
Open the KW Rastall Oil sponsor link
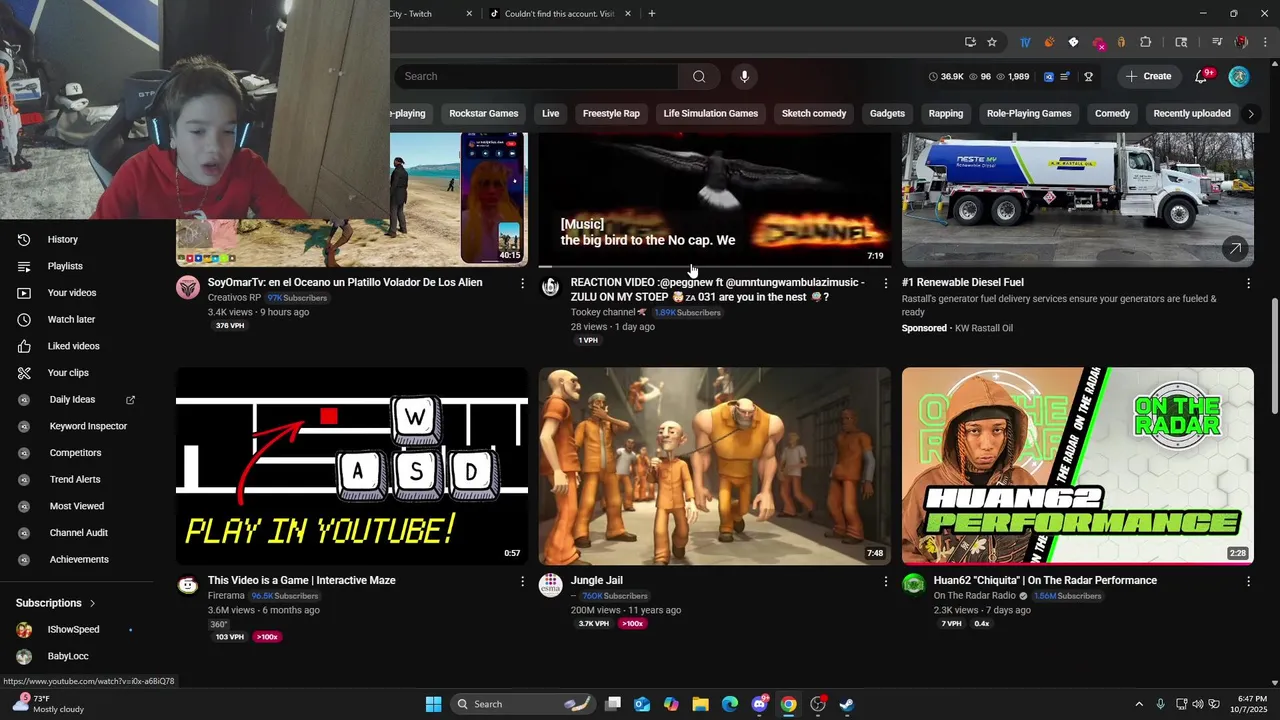click(984, 328)
